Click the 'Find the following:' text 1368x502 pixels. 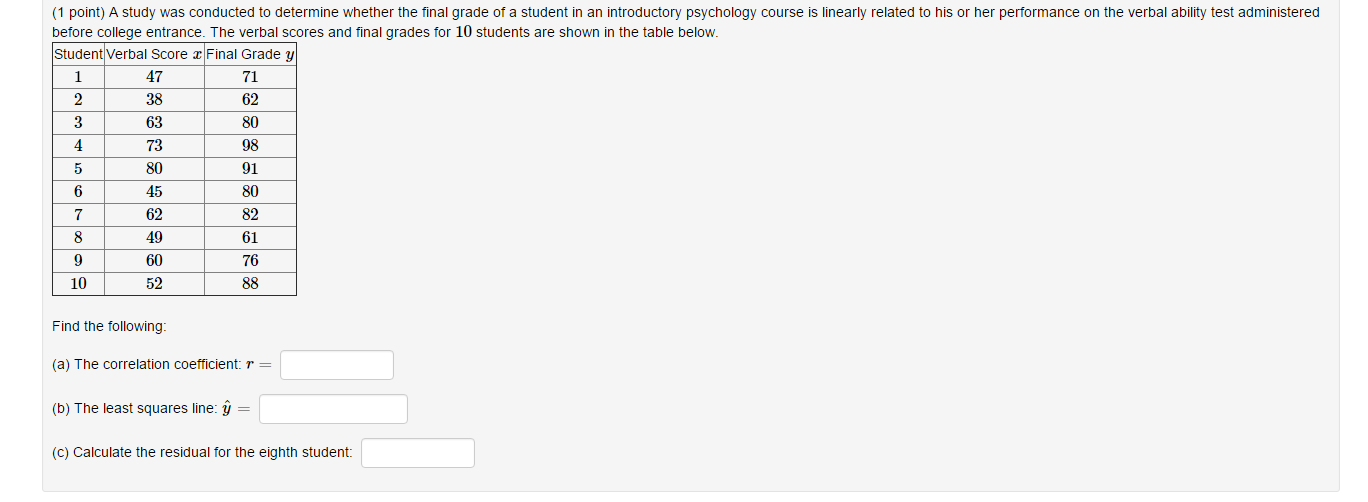110,327
